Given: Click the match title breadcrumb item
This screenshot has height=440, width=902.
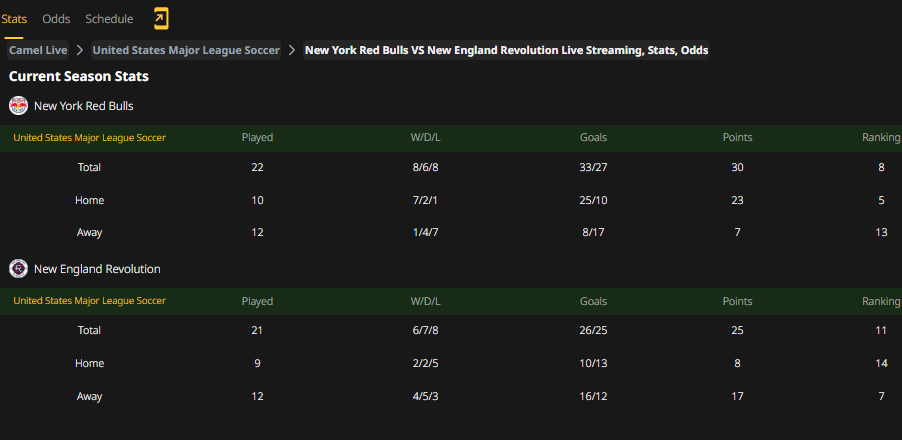Looking at the screenshot, I should pyautogui.click(x=506, y=50).
